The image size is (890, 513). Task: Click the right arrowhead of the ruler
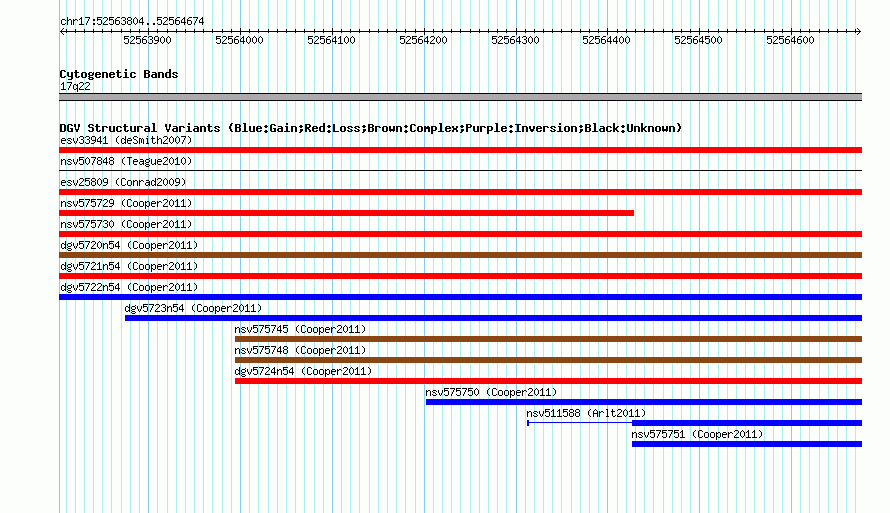[859, 31]
